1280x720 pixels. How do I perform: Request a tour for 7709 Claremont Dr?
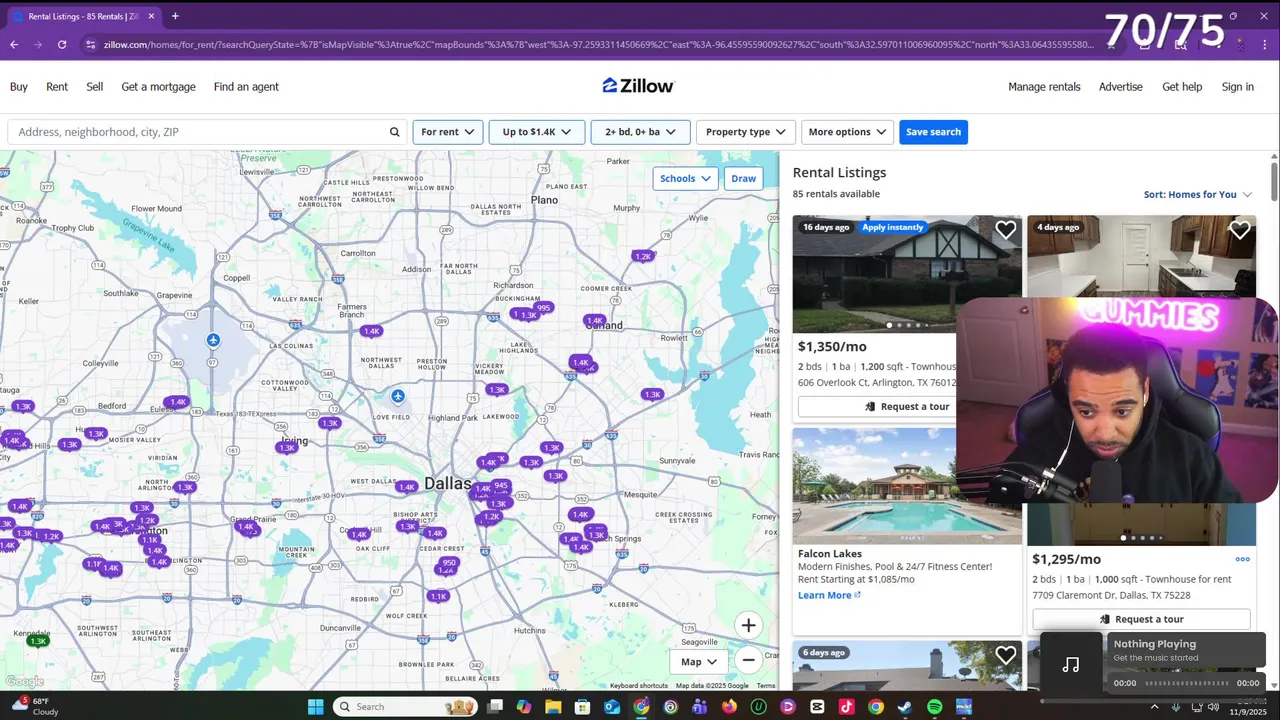point(1141,619)
